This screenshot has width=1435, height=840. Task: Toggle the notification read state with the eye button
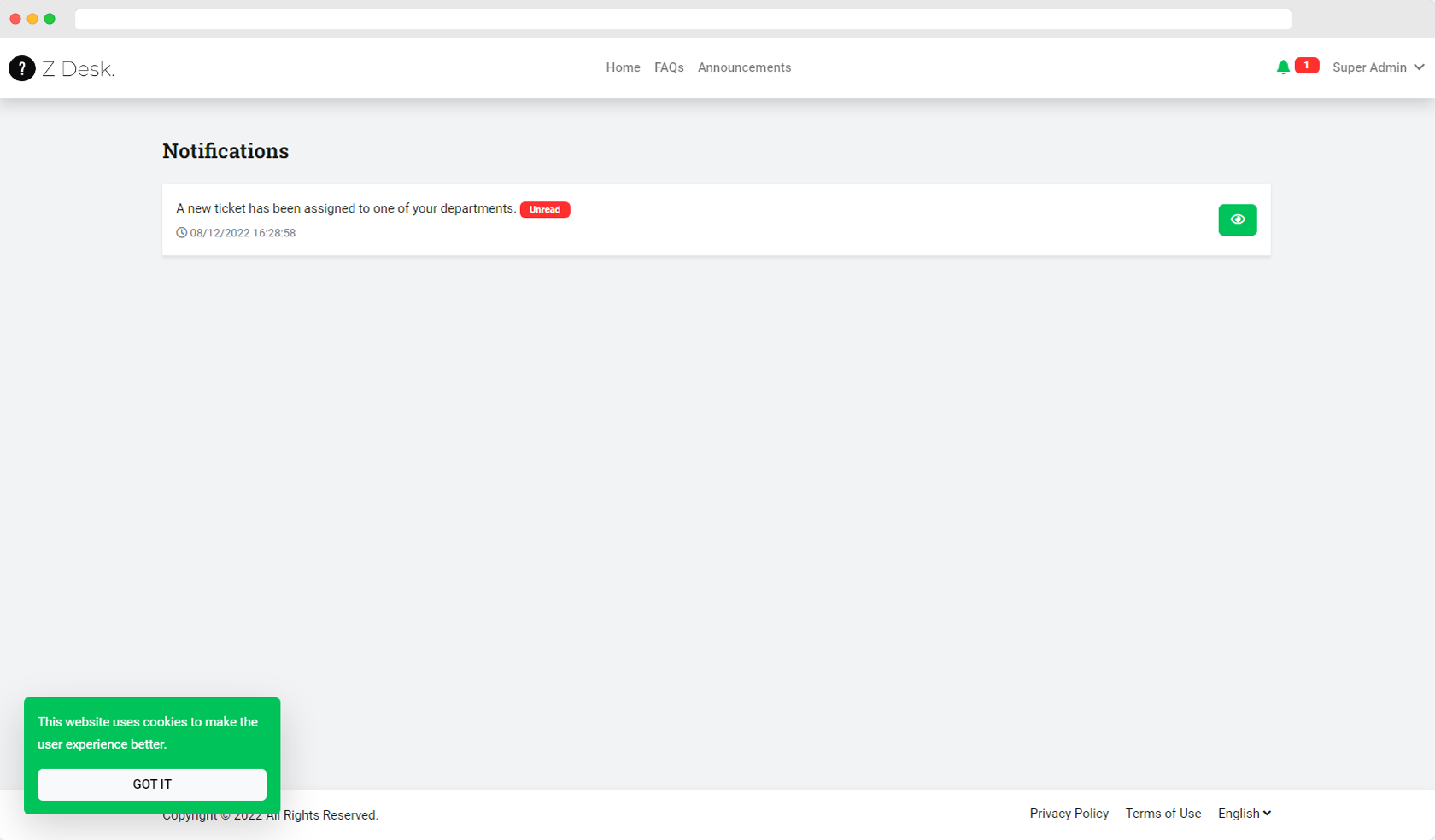(x=1237, y=219)
